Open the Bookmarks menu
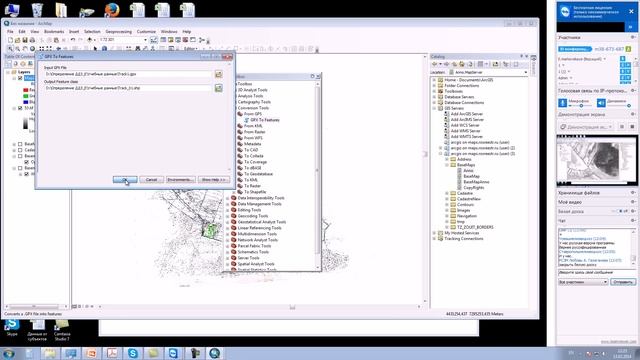640x360 pixels. (54, 31)
